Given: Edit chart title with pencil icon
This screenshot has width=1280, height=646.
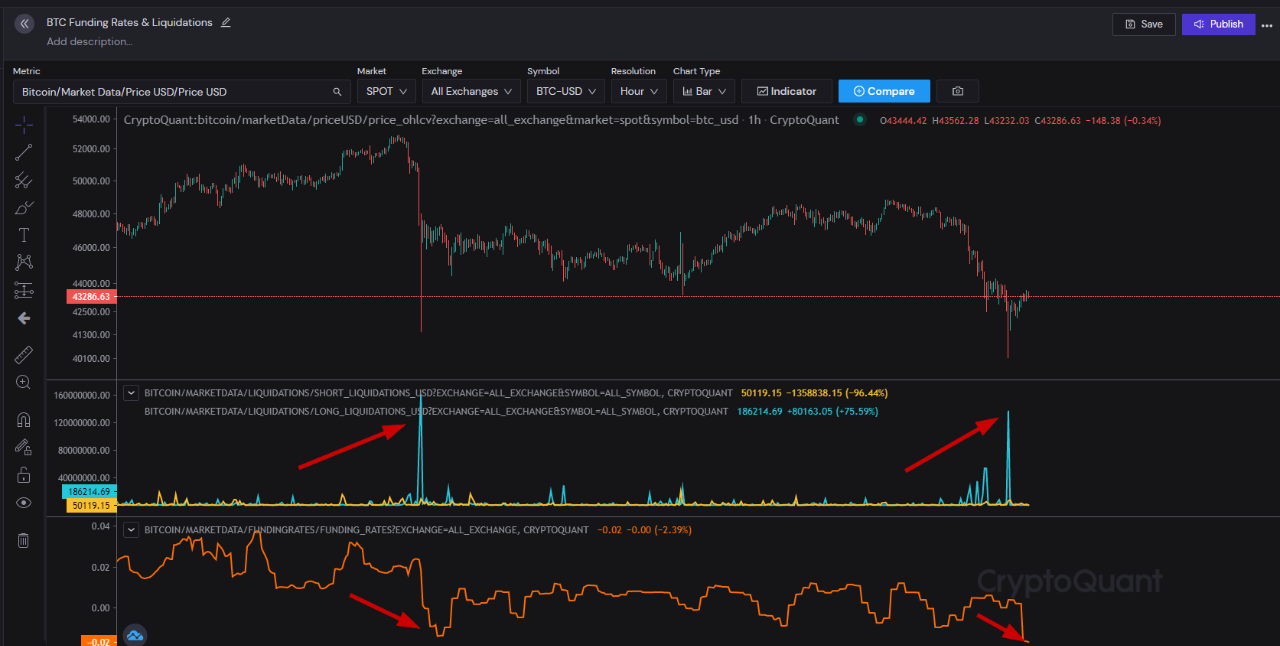Looking at the screenshot, I should [225, 22].
